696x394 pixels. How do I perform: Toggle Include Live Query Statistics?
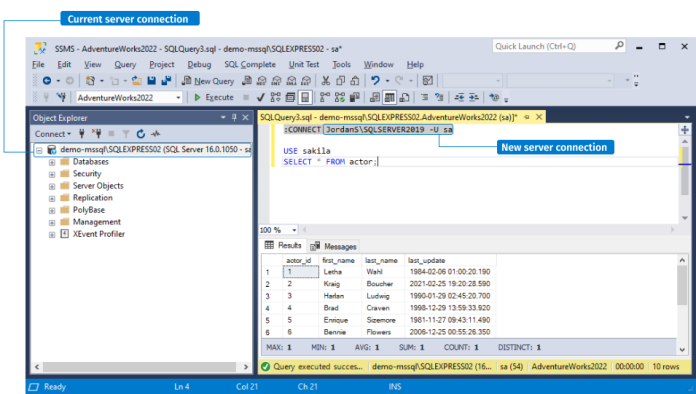[x=340, y=97]
